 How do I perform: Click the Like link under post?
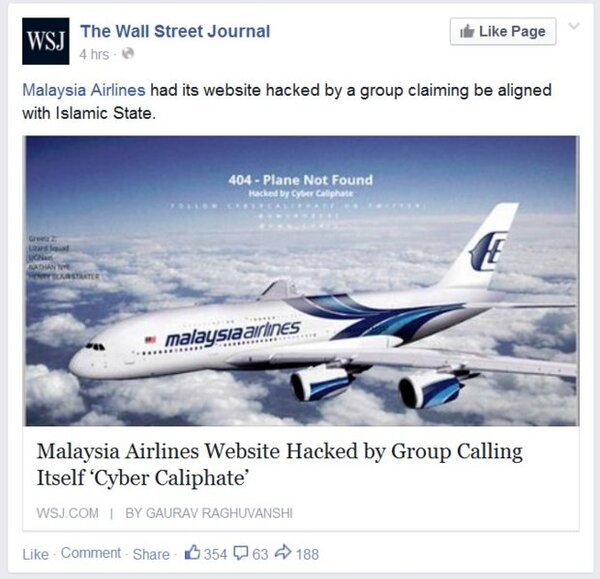pos(36,554)
